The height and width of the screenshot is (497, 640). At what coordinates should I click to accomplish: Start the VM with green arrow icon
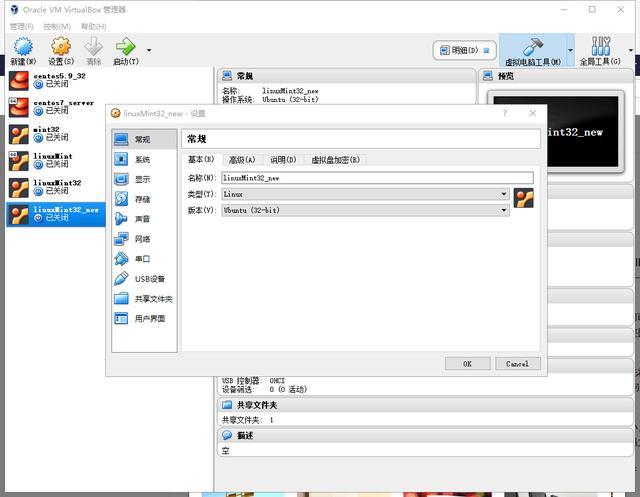[x=125, y=46]
